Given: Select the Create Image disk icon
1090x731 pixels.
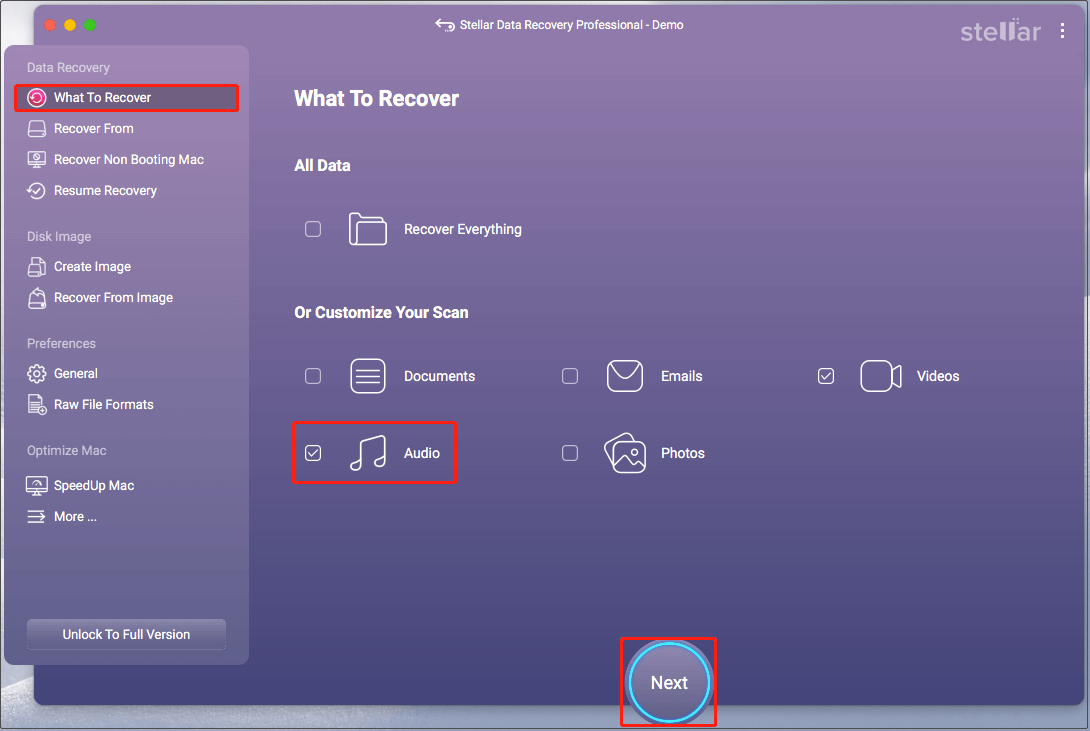Looking at the screenshot, I should click(x=35, y=266).
